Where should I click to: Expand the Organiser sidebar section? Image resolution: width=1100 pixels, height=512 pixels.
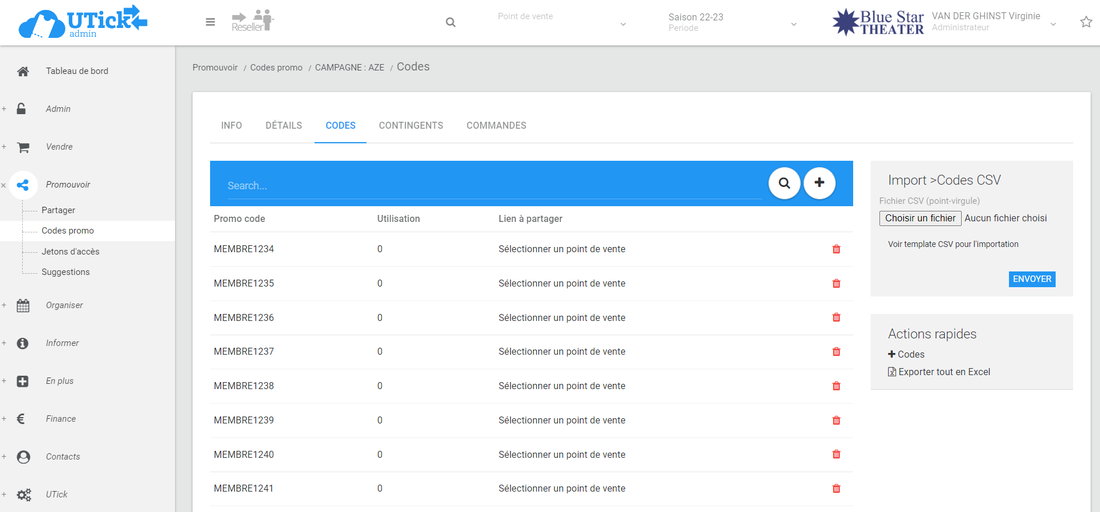pyautogui.click(x=64, y=305)
